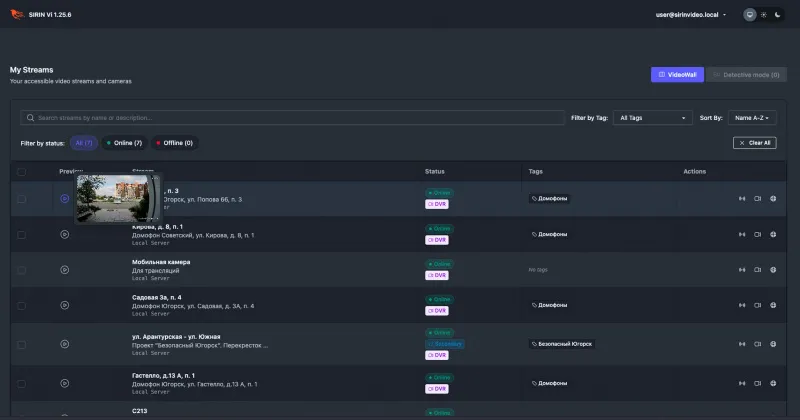Click the magnifier icon in search bar

(31, 118)
